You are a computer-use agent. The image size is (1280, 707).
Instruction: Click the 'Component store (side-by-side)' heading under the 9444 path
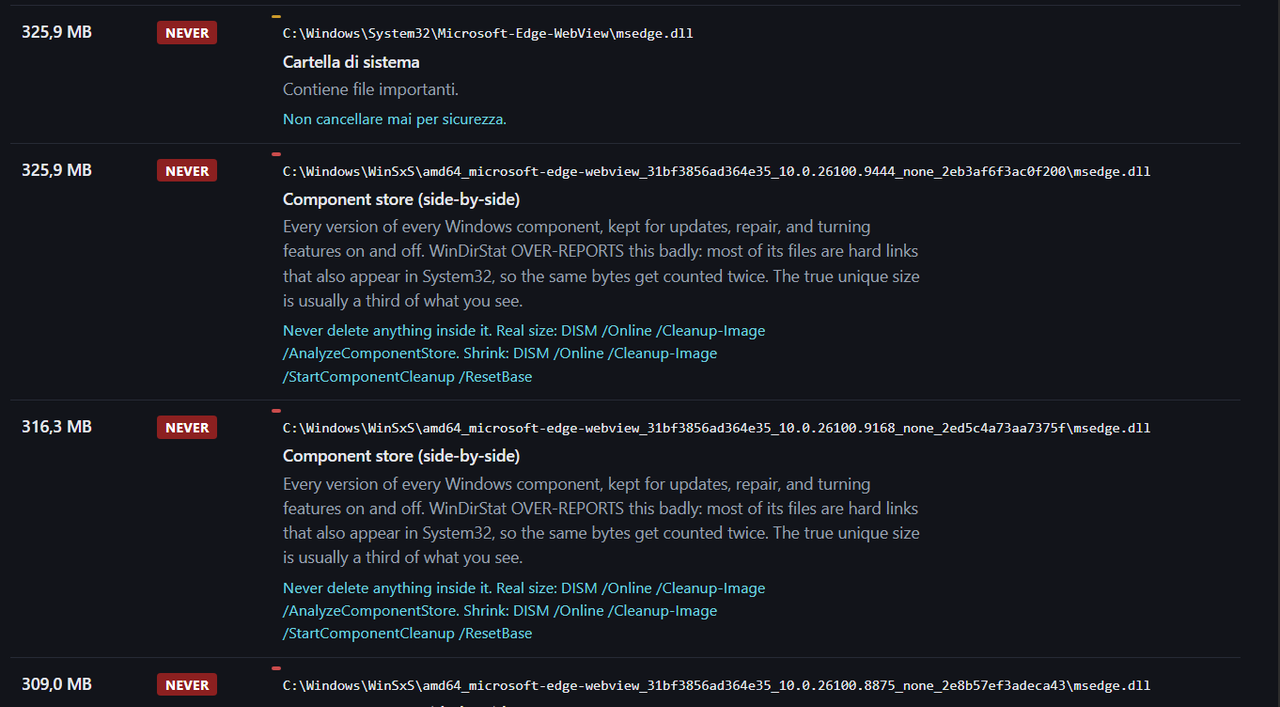[x=401, y=199]
